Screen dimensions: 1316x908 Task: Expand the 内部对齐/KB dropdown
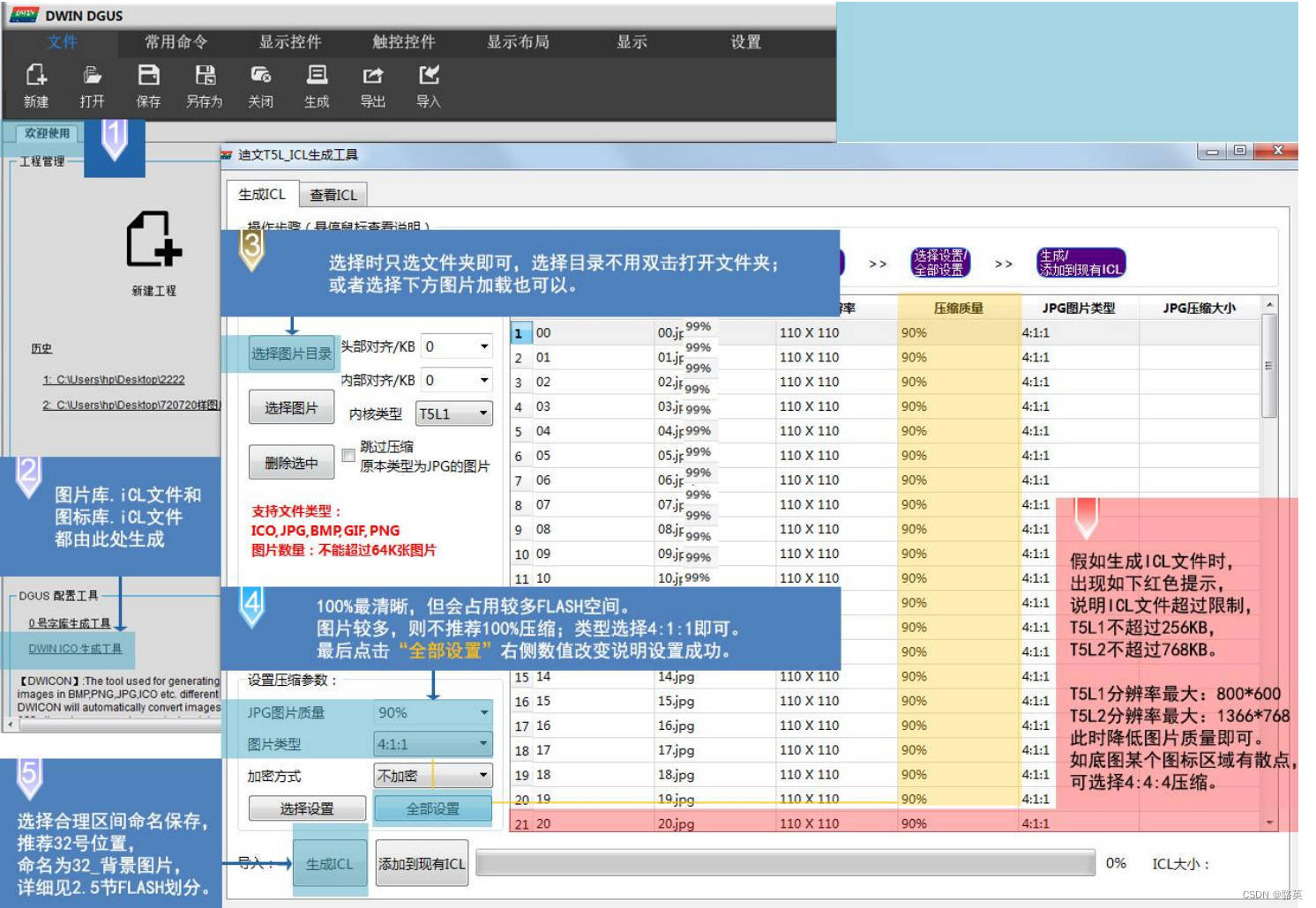click(x=484, y=380)
